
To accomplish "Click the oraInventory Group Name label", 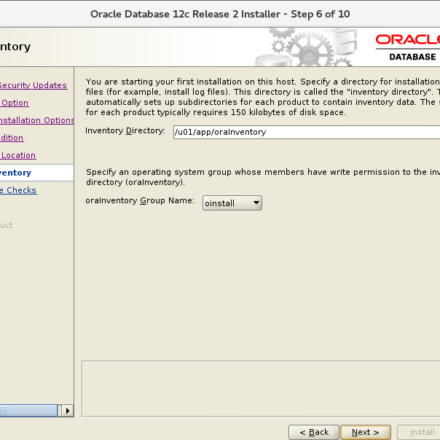I will [140, 201].
